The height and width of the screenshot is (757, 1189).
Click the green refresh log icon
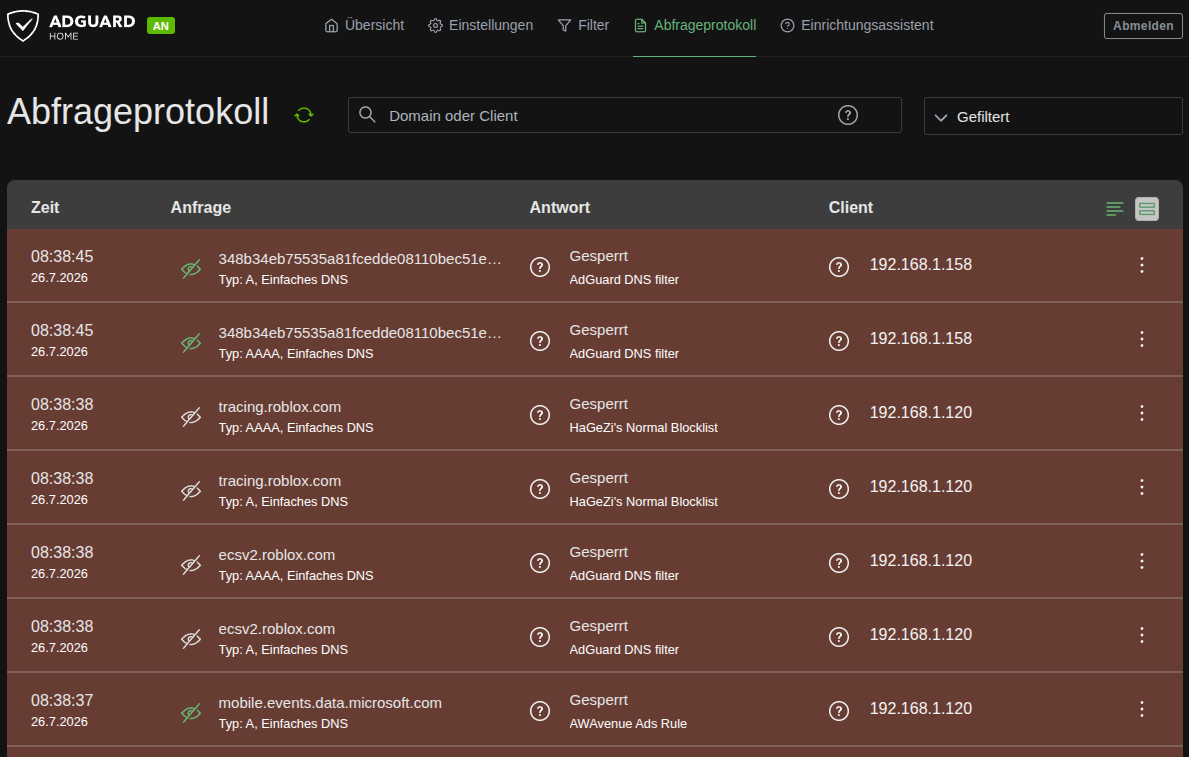tap(304, 115)
